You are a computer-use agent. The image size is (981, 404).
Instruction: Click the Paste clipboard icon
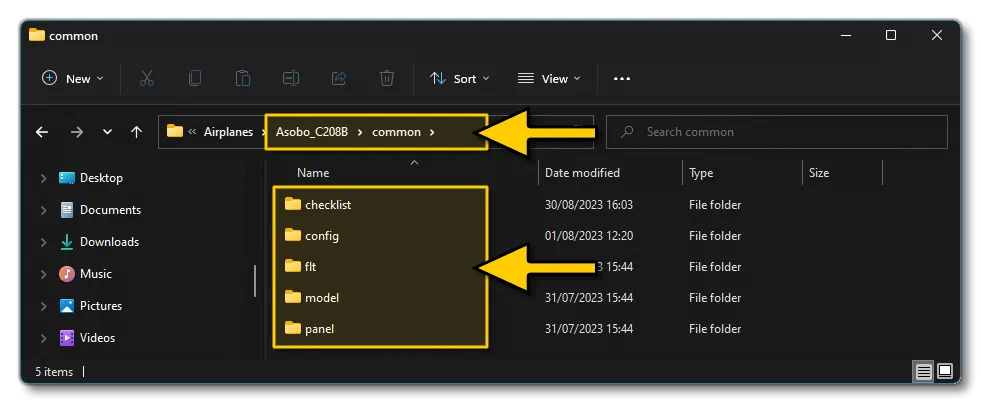click(243, 78)
